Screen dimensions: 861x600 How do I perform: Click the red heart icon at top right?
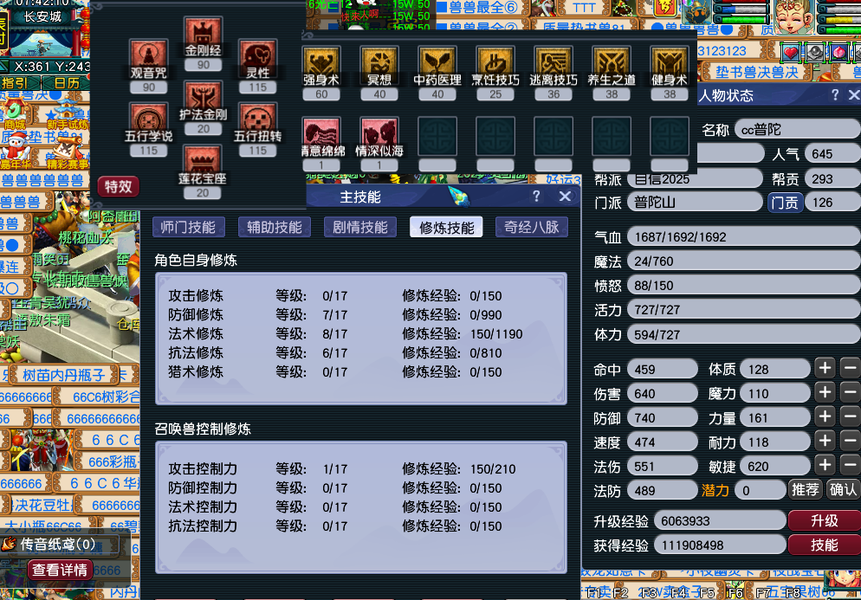(790, 53)
